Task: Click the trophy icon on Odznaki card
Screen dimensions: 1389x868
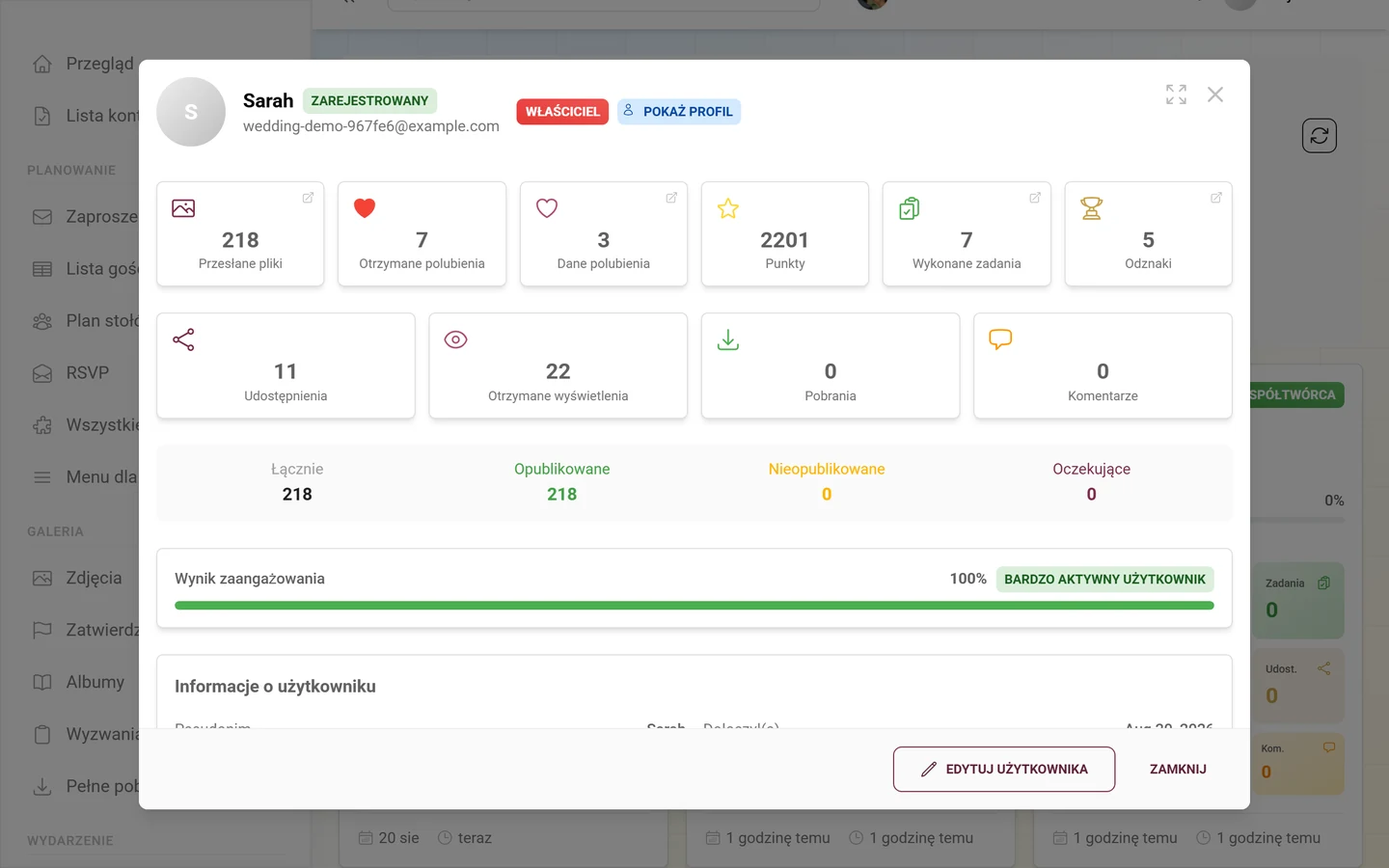Action: (x=1092, y=208)
